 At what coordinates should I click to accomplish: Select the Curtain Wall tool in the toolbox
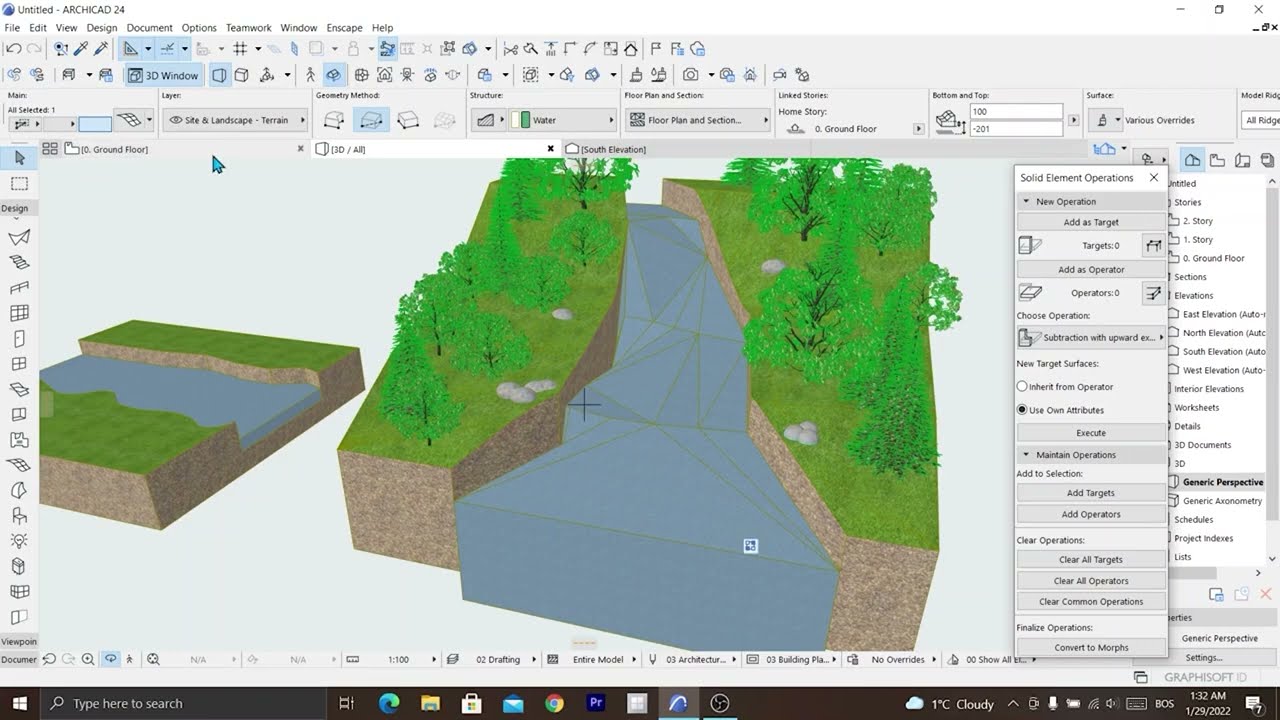point(19,313)
